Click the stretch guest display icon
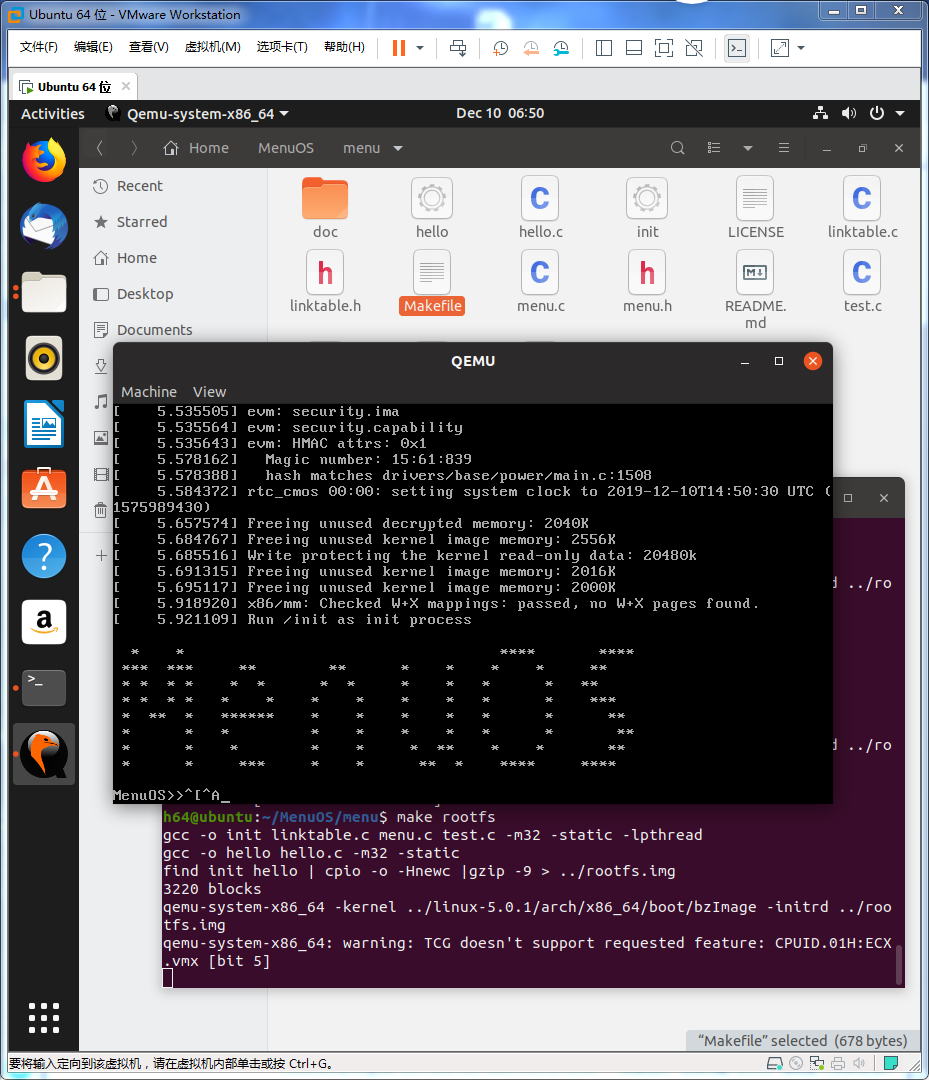Screen dimensions: 929x1080 [780, 48]
